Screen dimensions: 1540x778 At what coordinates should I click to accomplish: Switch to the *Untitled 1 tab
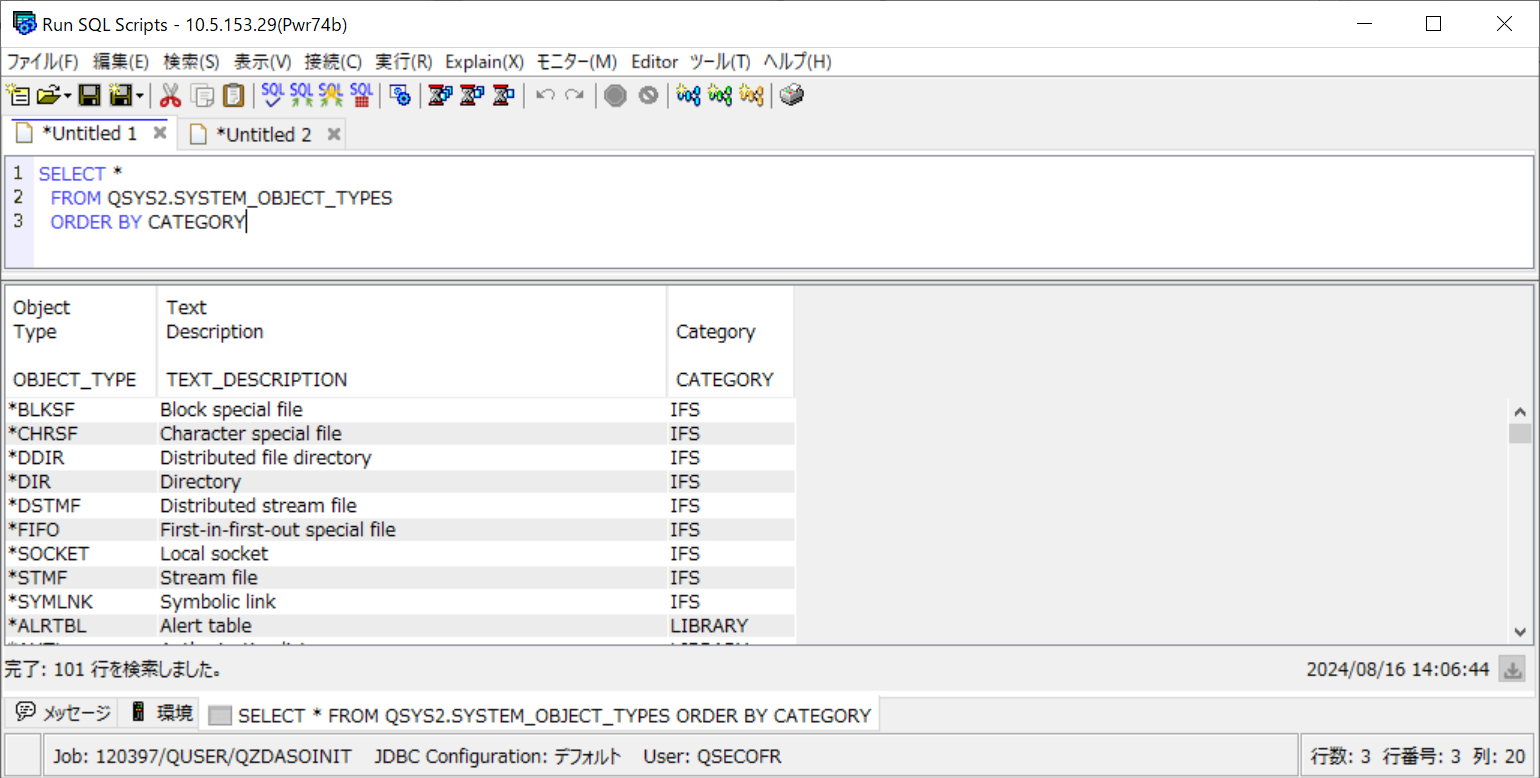pos(89,134)
